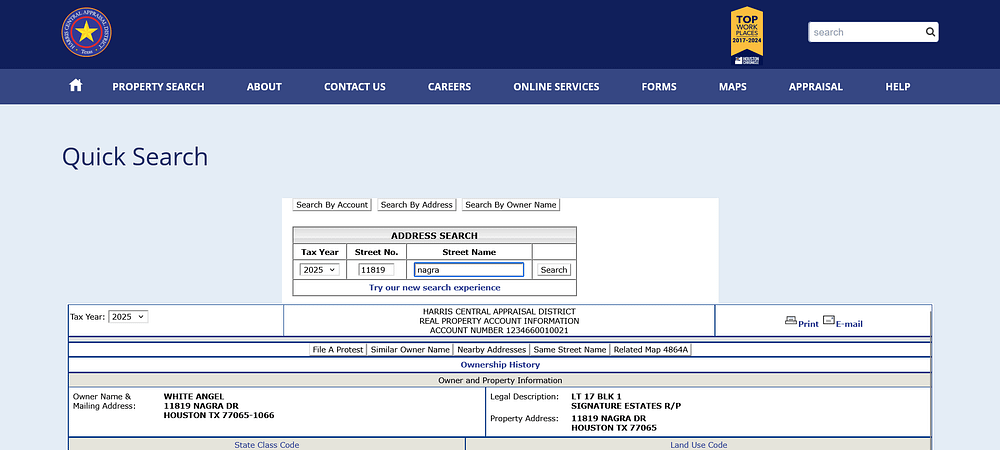Click the ADDRESS SEARCH table header

coord(434,235)
